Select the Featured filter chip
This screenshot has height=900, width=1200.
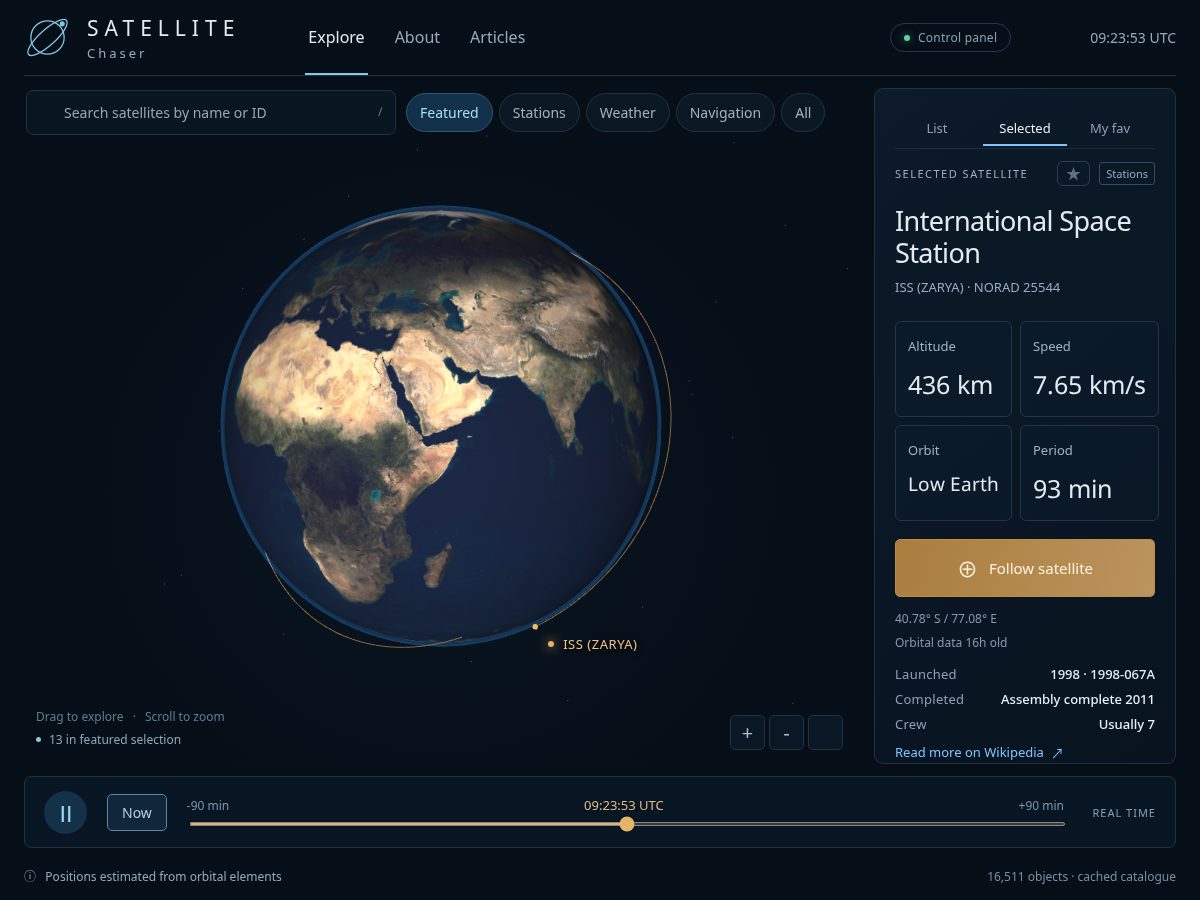coord(449,113)
